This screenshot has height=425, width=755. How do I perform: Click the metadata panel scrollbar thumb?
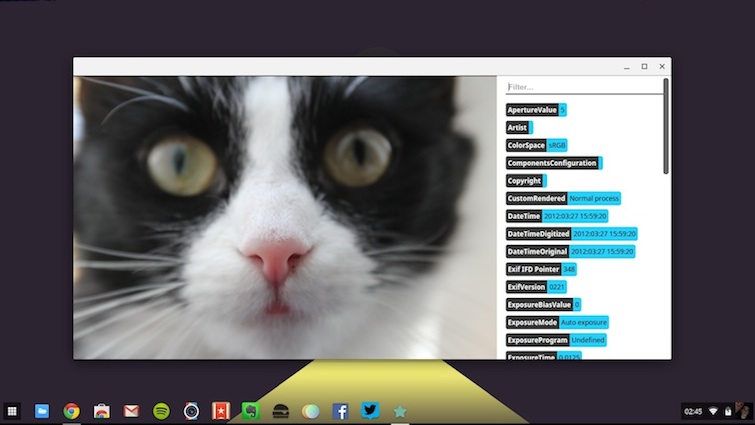point(666,126)
